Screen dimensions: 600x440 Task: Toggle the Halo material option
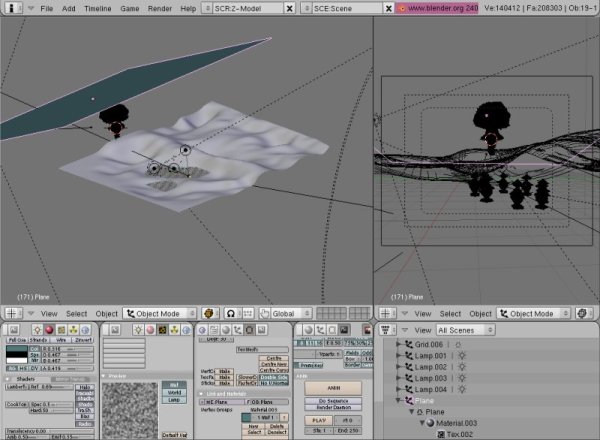[x=85, y=387]
